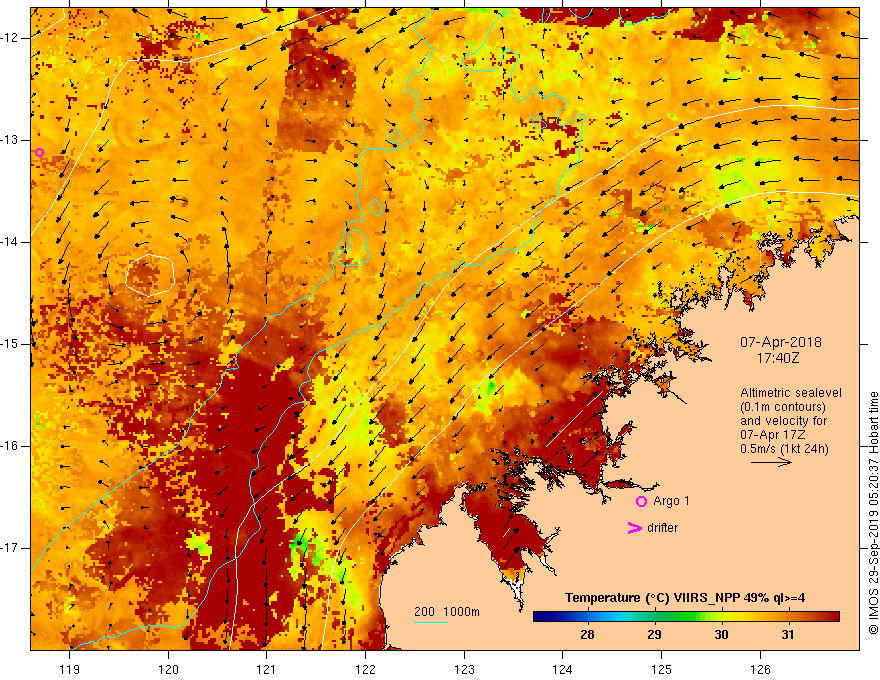Click the '28' colorbar tick label

coord(587,635)
